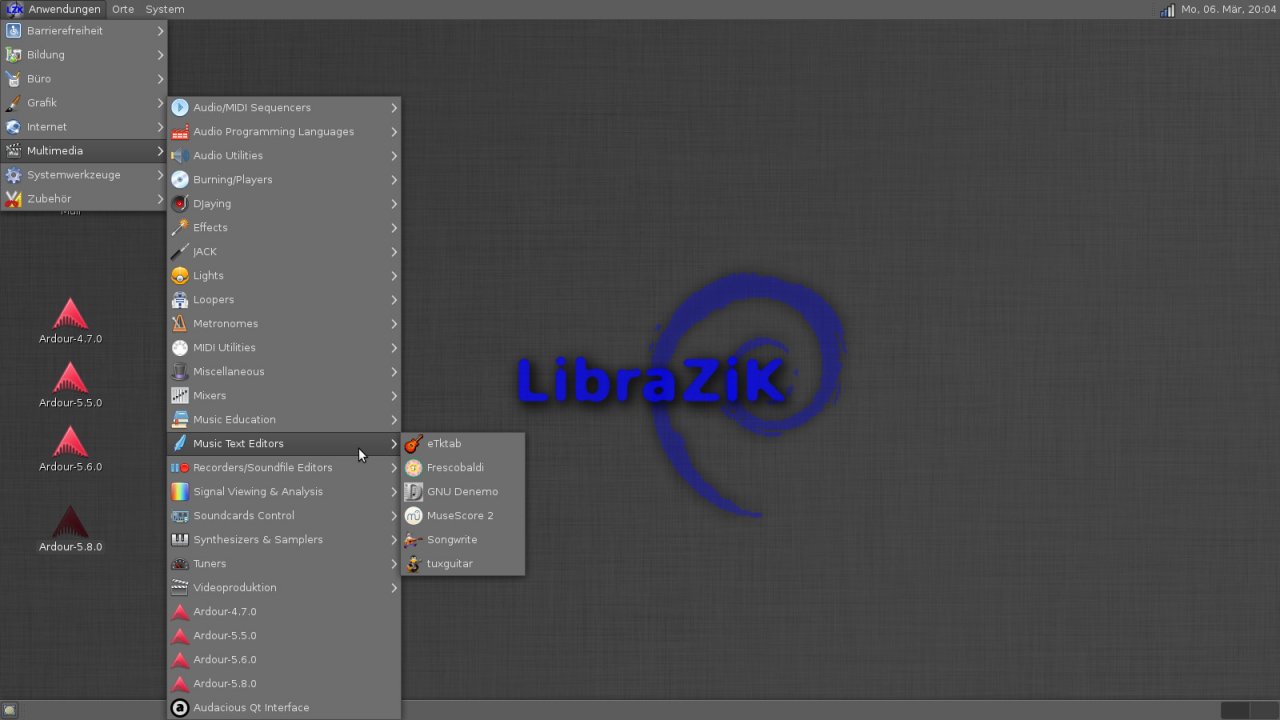Expand Miscellaneous submenu arrow
The image size is (1280, 720).
[394, 372]
